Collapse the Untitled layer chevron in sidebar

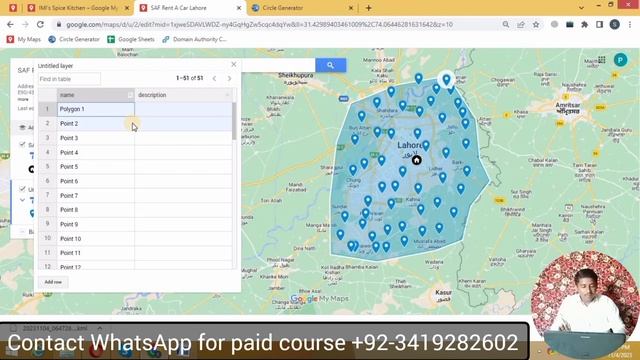[x=22, y=200]
